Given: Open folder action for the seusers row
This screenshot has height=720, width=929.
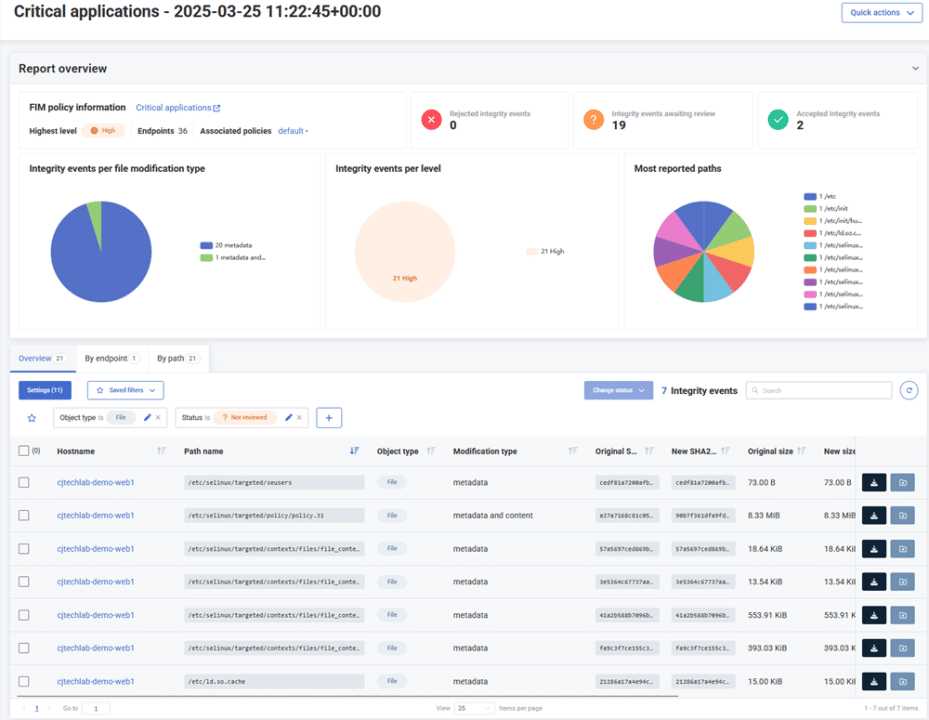Looking at the screenshot, I should click(903, 482).
